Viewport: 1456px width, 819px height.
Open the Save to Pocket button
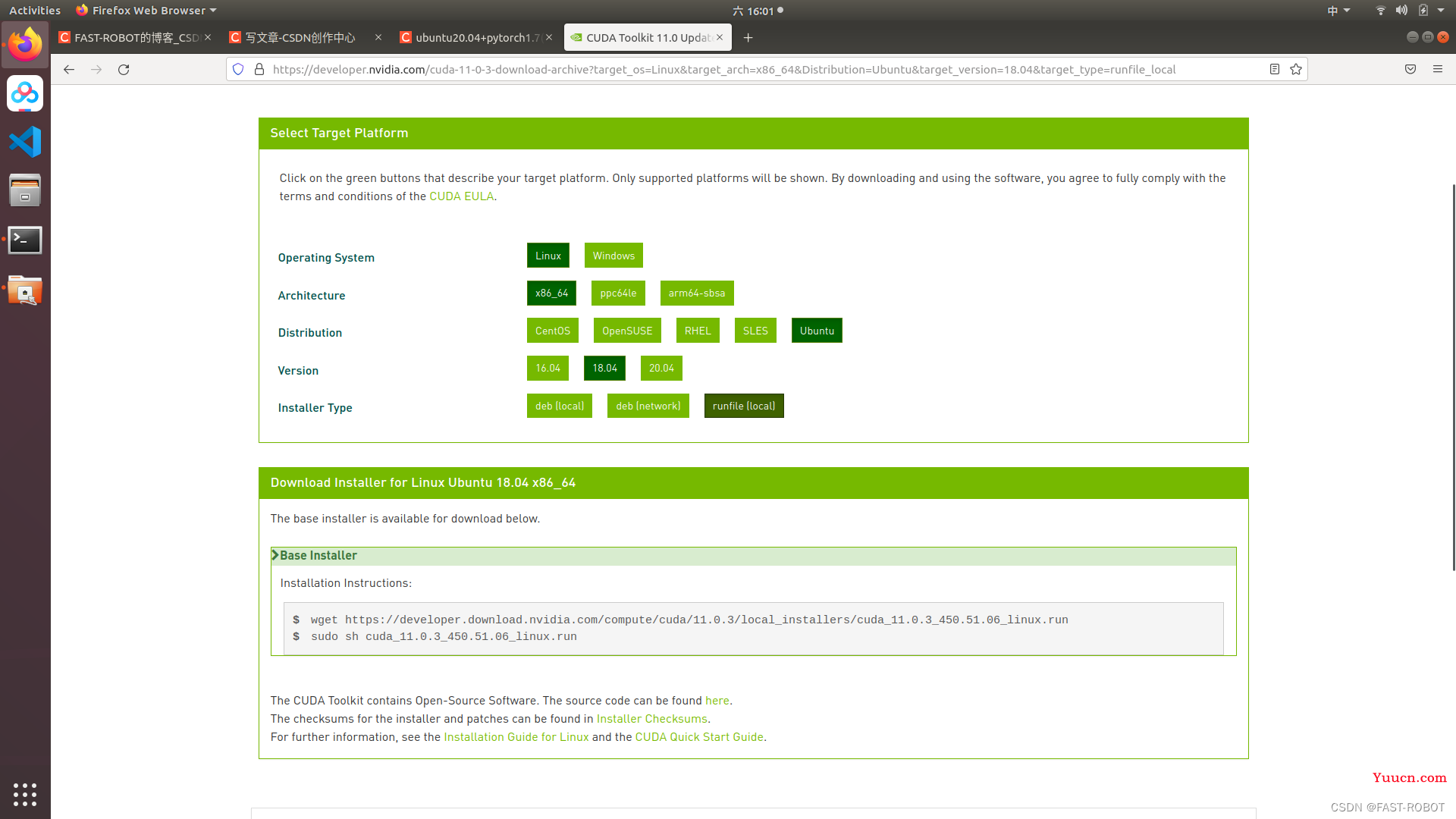[1410, 69]
